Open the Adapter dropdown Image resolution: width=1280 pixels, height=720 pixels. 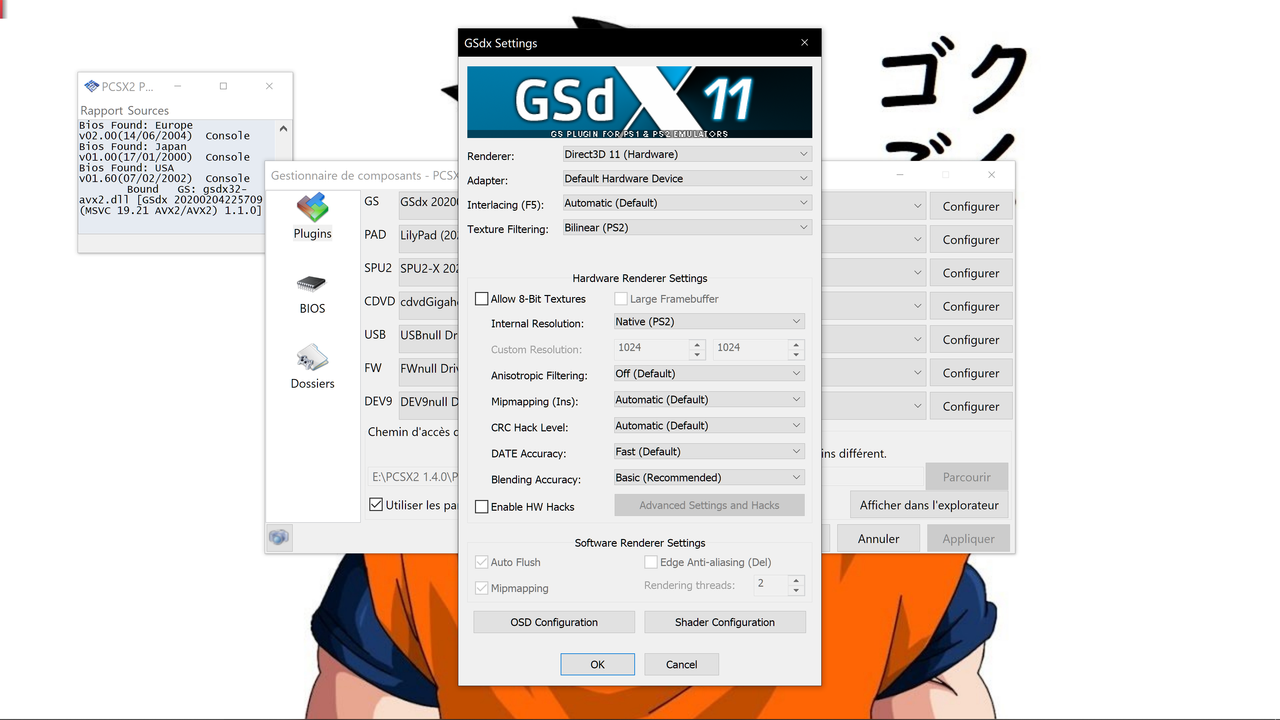(687, 178)
